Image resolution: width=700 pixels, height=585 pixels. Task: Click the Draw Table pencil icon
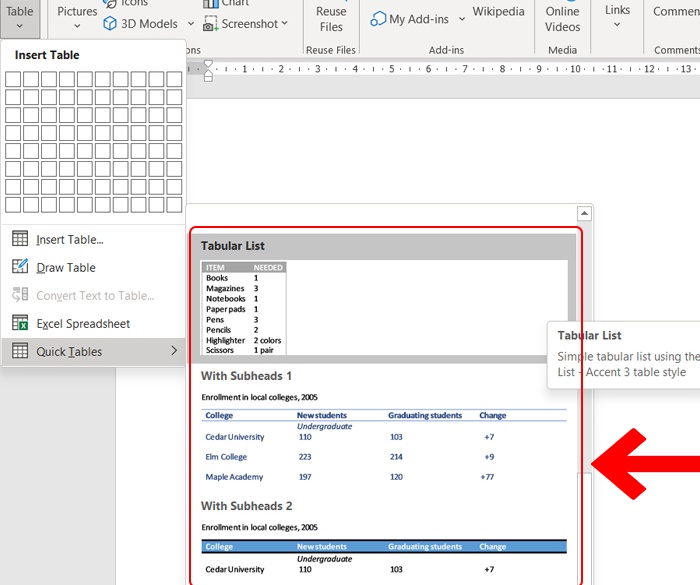20,267
